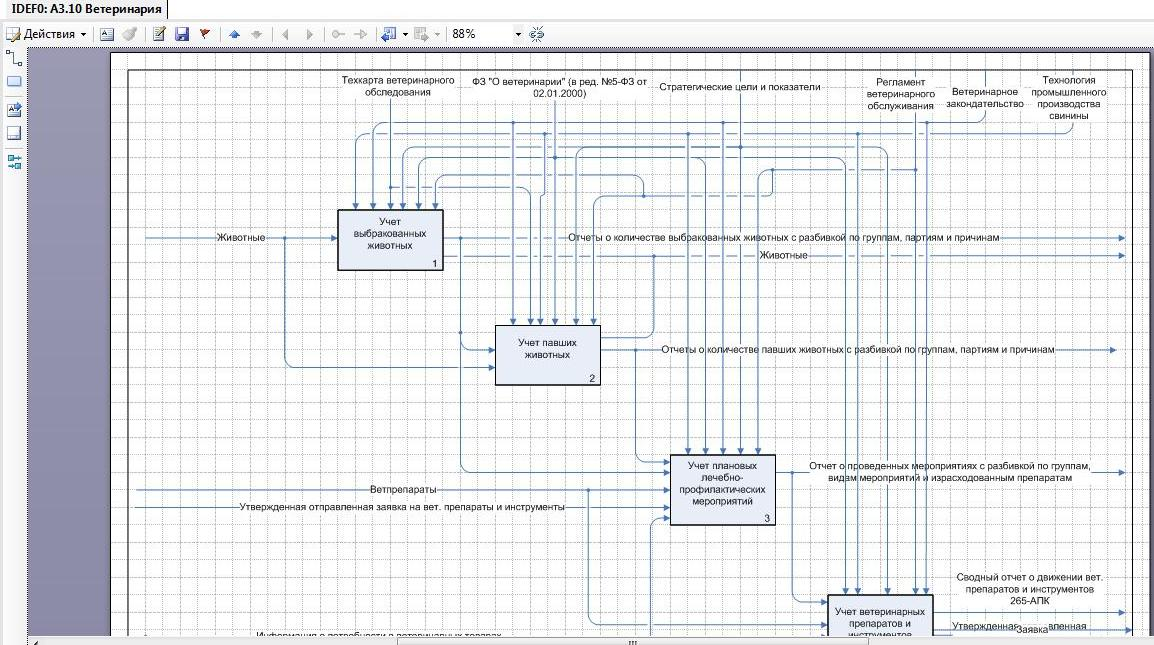Select the rectangle activity box tool
This screenshot has width=1154, height=645.
(x=14, y=82)
